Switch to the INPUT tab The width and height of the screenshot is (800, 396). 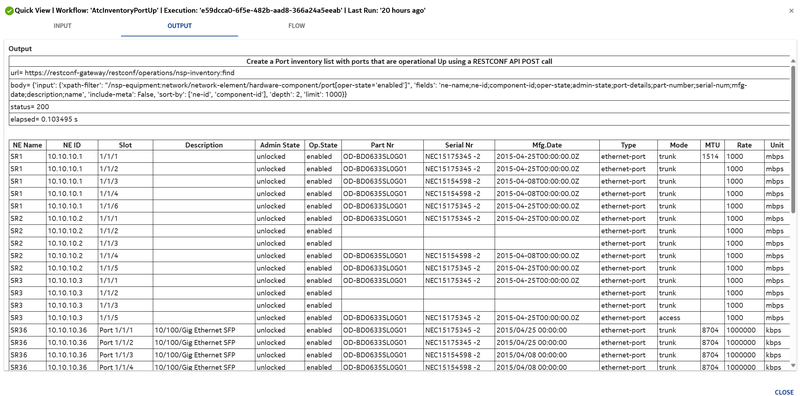point(62,26)
